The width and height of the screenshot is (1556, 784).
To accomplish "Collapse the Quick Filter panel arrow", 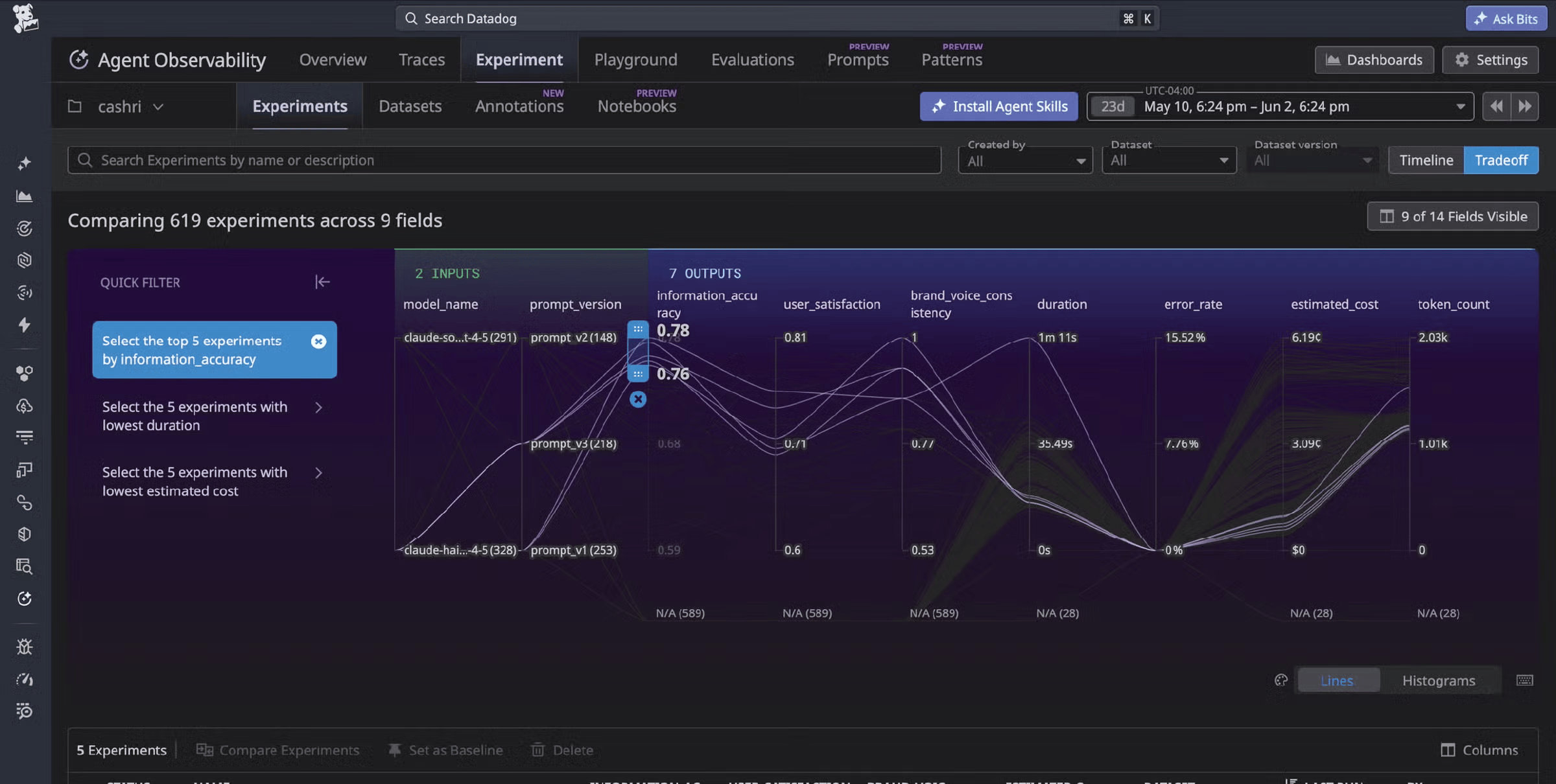I will tap(322, 282).
